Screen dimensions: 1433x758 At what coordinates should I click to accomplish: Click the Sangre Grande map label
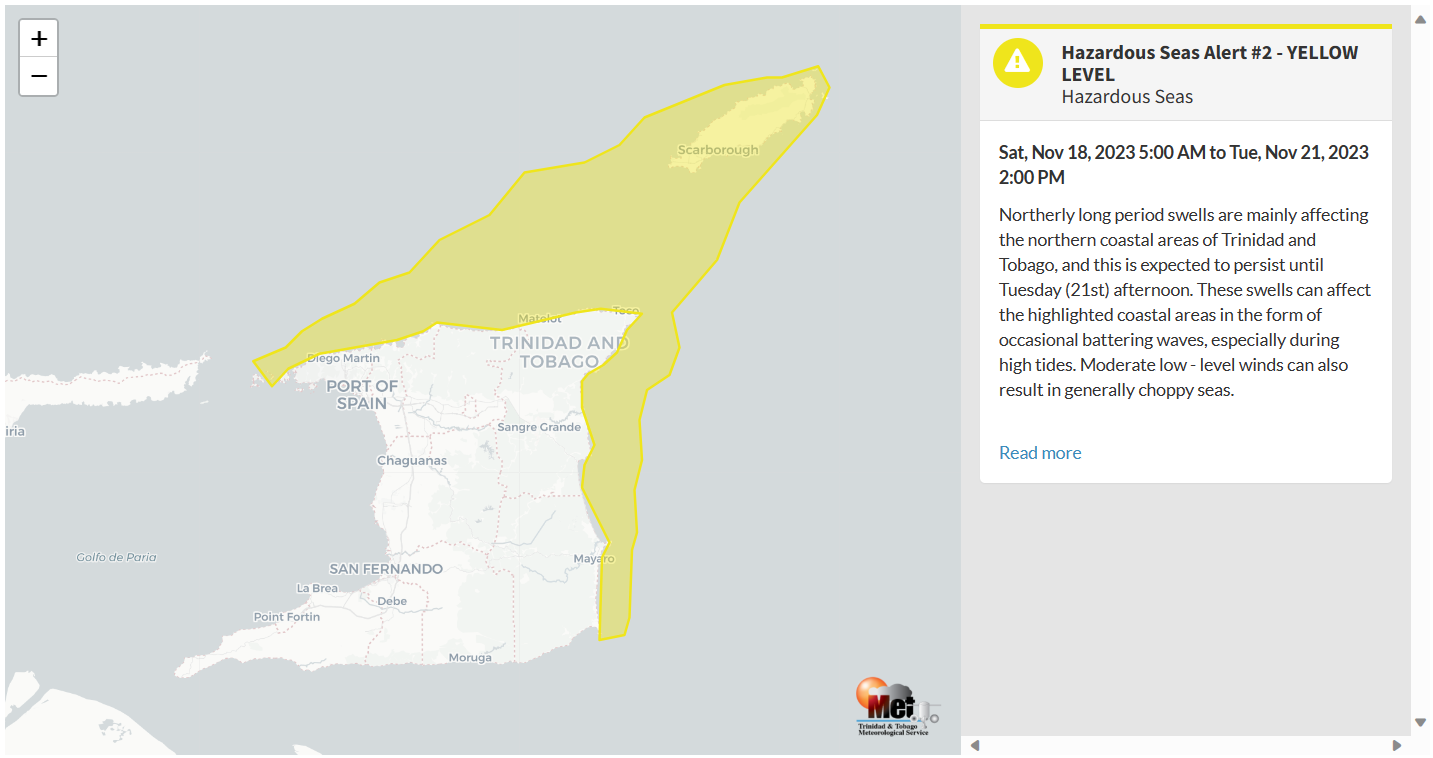pos(539,427)
